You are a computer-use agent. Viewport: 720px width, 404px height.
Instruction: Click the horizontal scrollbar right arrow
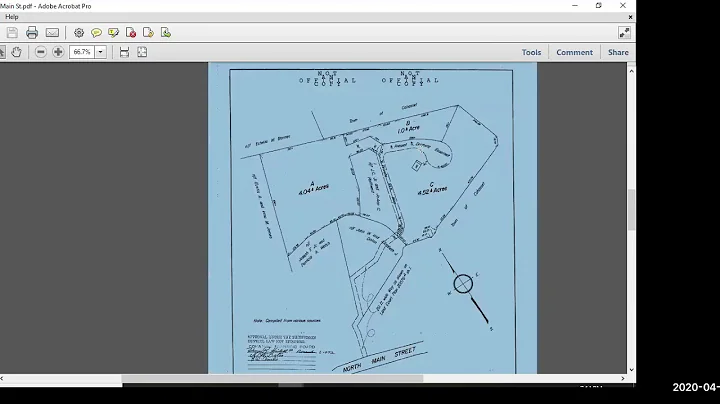623,378
